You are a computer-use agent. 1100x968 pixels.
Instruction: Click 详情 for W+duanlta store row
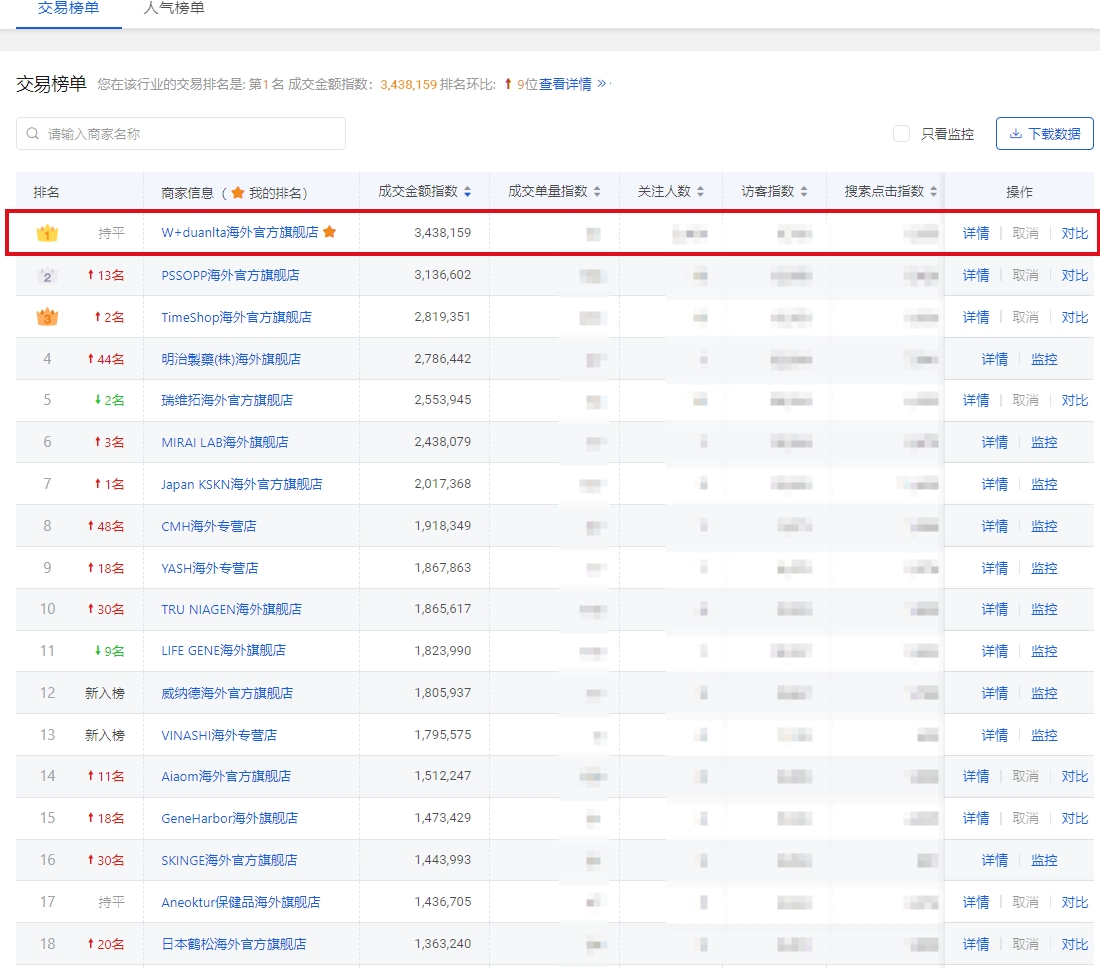click(x=976, y=233)
